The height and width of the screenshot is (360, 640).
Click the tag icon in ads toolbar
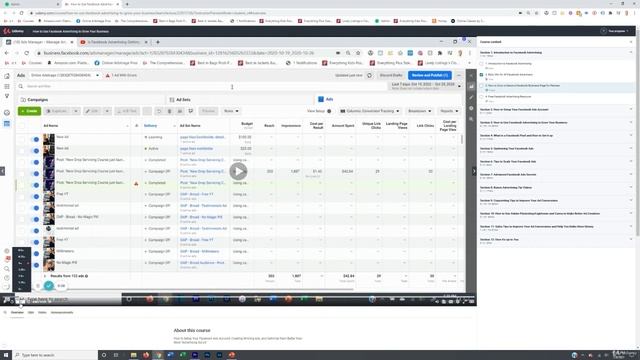(190, 111)
